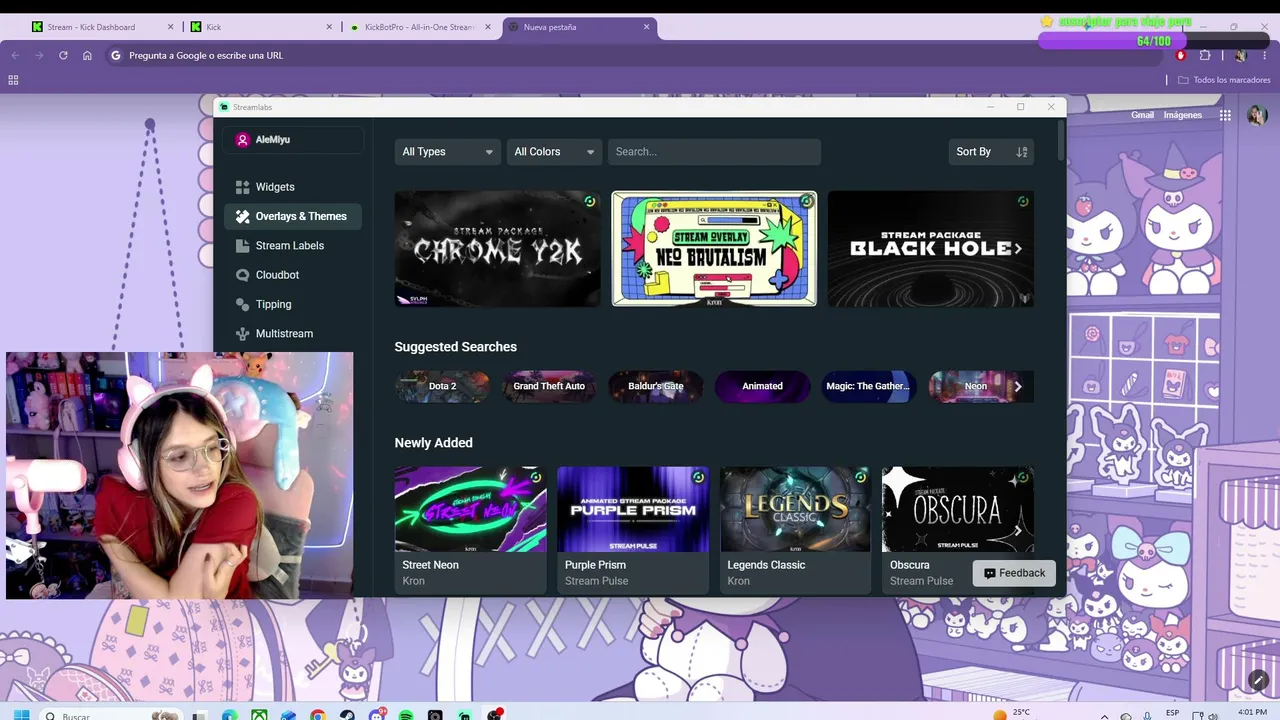This screenshot has width=1280, height=720.
Task: Open the Chrome extensions puzzle icon
Action: pos(1205,55)
